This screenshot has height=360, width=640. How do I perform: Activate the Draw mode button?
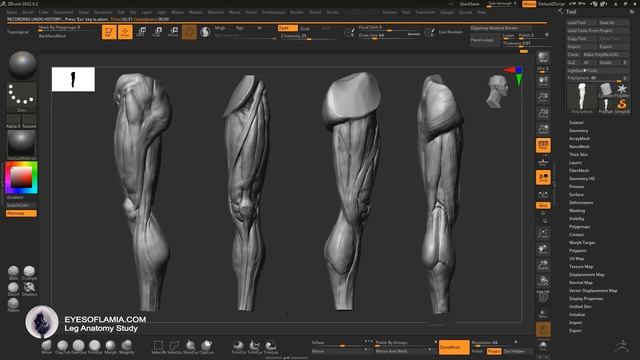[125, 32]
